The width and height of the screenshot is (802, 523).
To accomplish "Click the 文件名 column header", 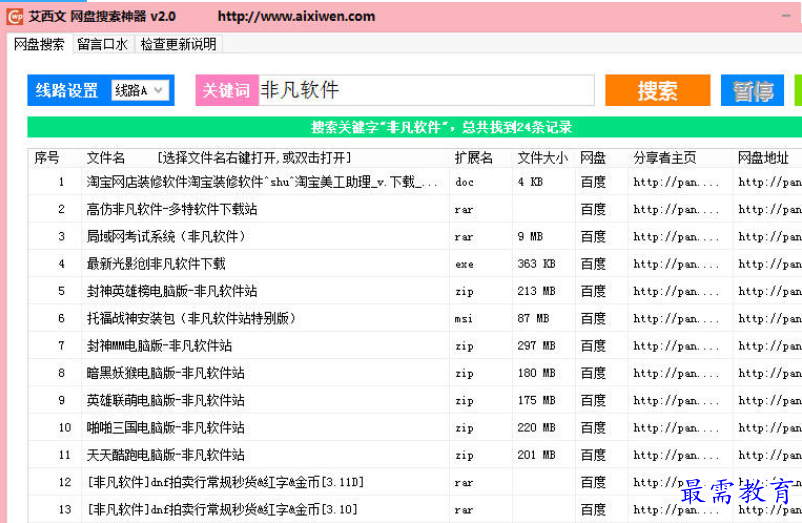I will tap(105, 158).
